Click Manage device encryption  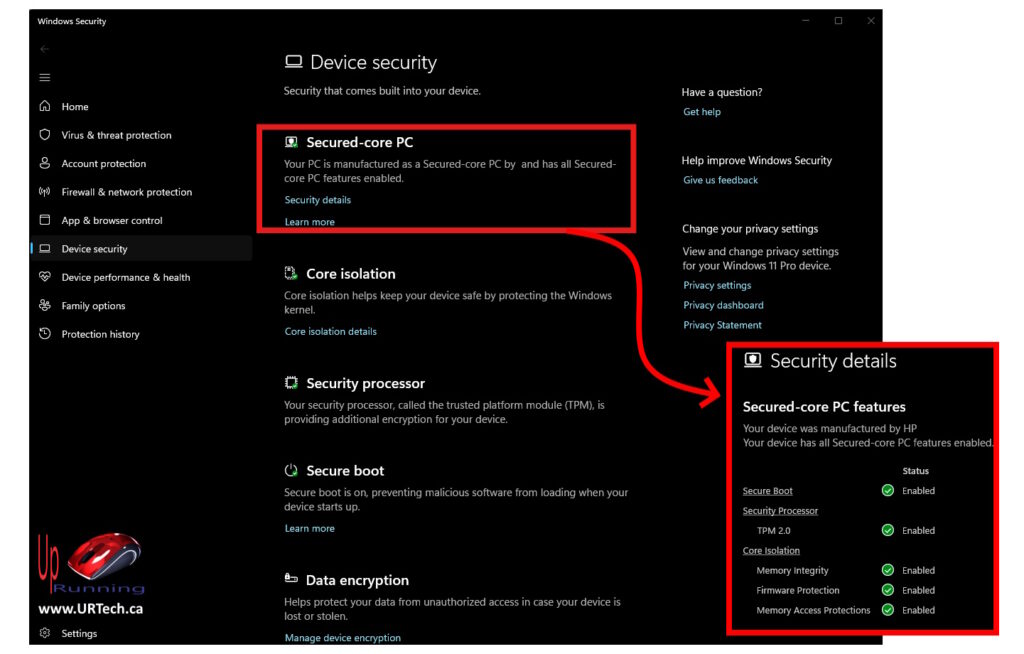pyautogui.click(x=343, y=637)
